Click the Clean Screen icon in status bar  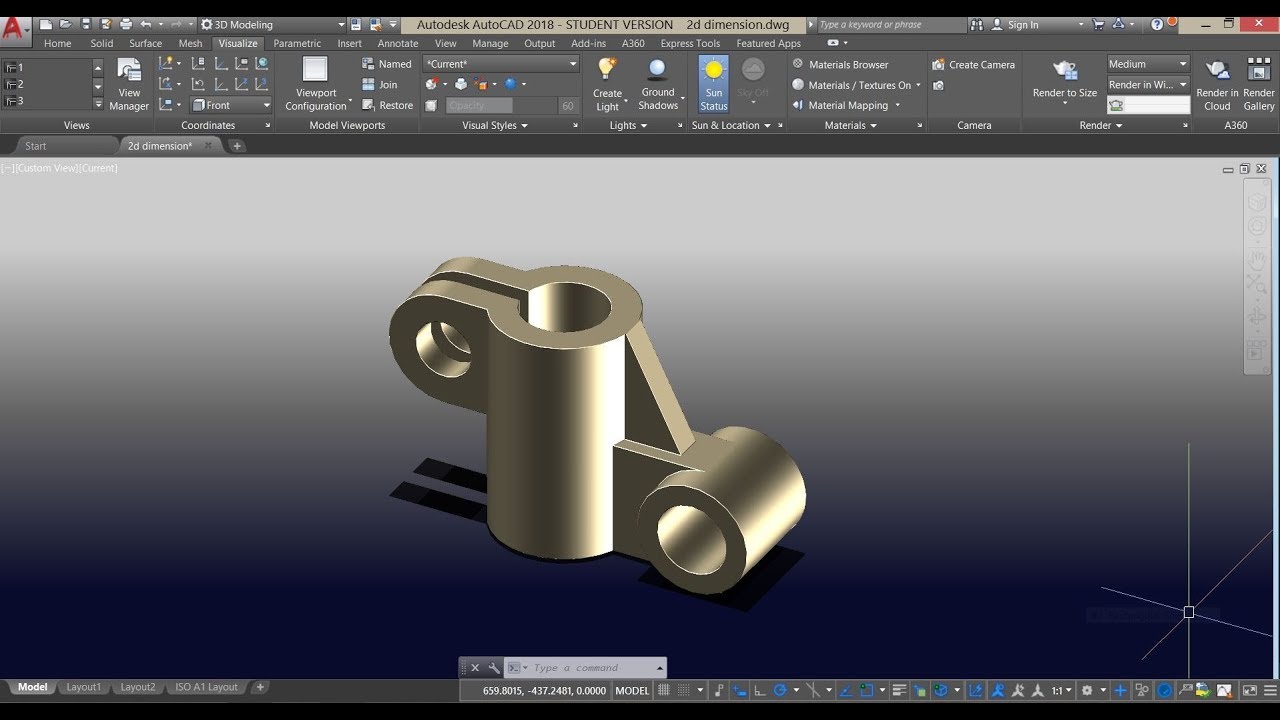(1249, 690)
